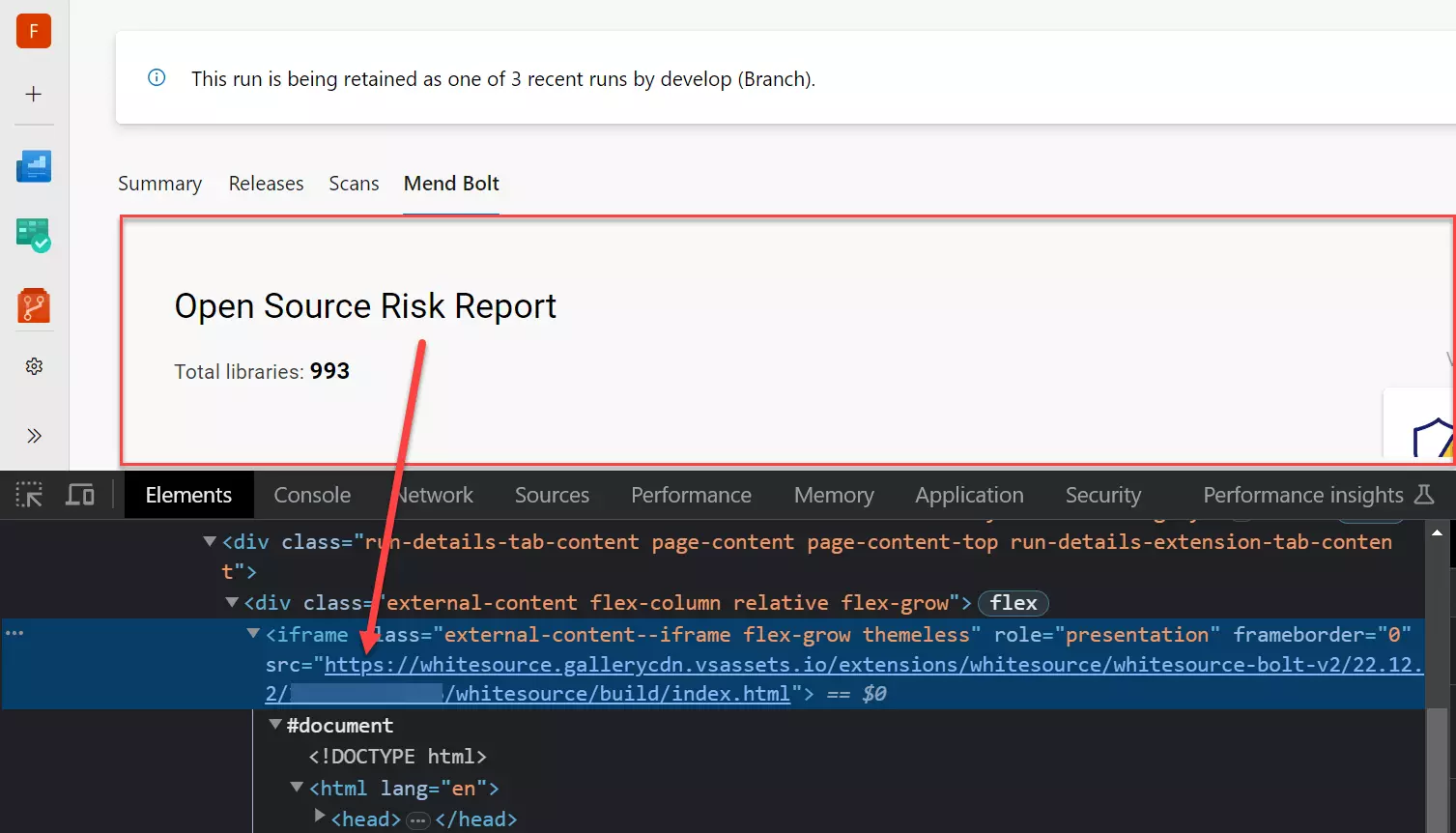The image size is (1456, 833).
Task: Expand the head element node
Action: click(x=320, y=817)
